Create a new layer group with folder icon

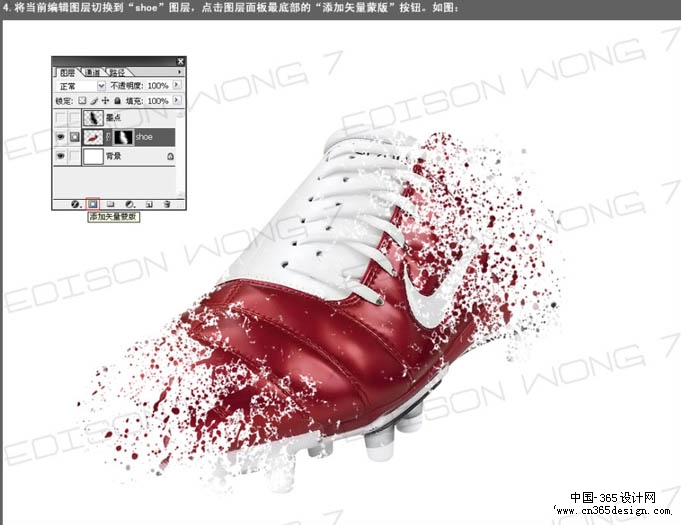pyautogui.click(x=111, y=204)
